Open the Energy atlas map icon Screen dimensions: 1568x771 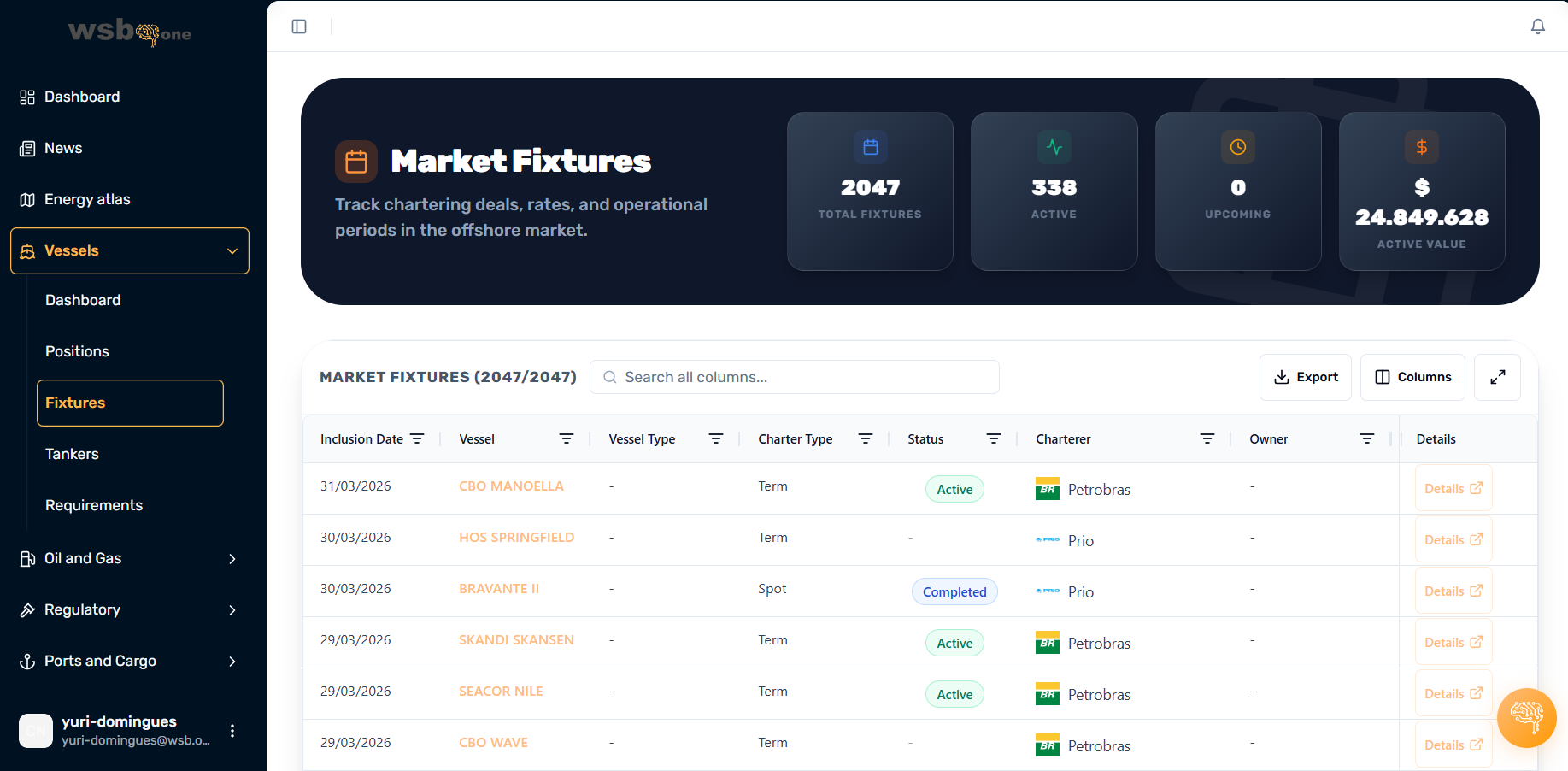26,199
